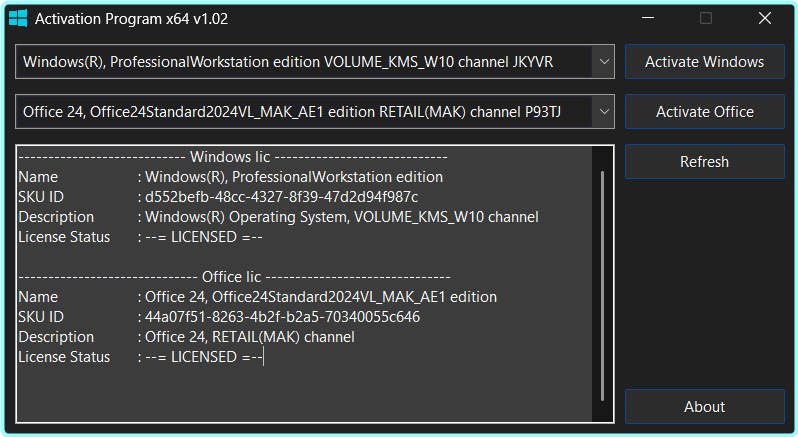This screenshot has width=798, height=437.
Task: Click the Office LICENSED status line
Action: click(x=140, y=357)
